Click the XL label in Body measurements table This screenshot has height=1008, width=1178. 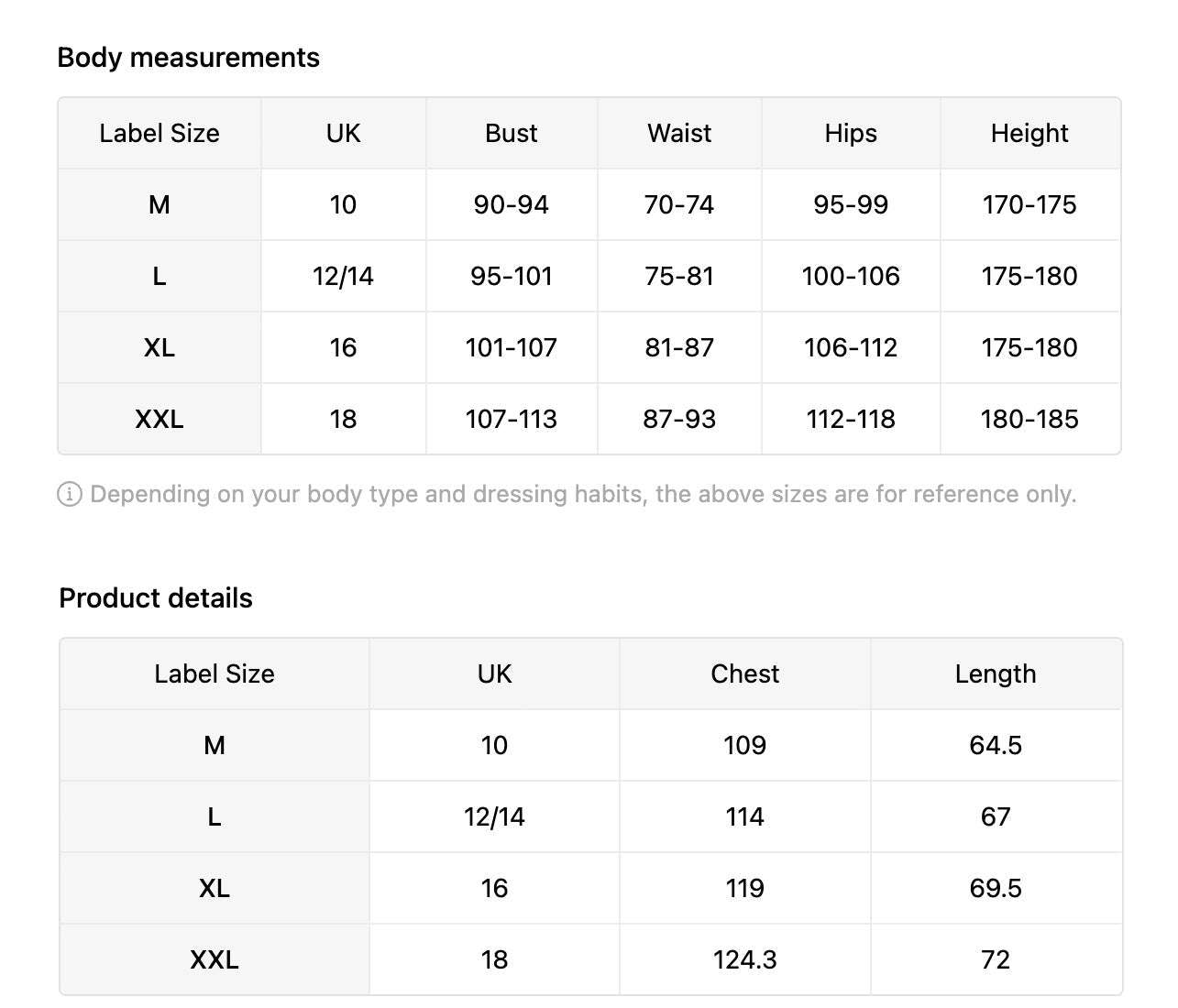tap(160, 348)
